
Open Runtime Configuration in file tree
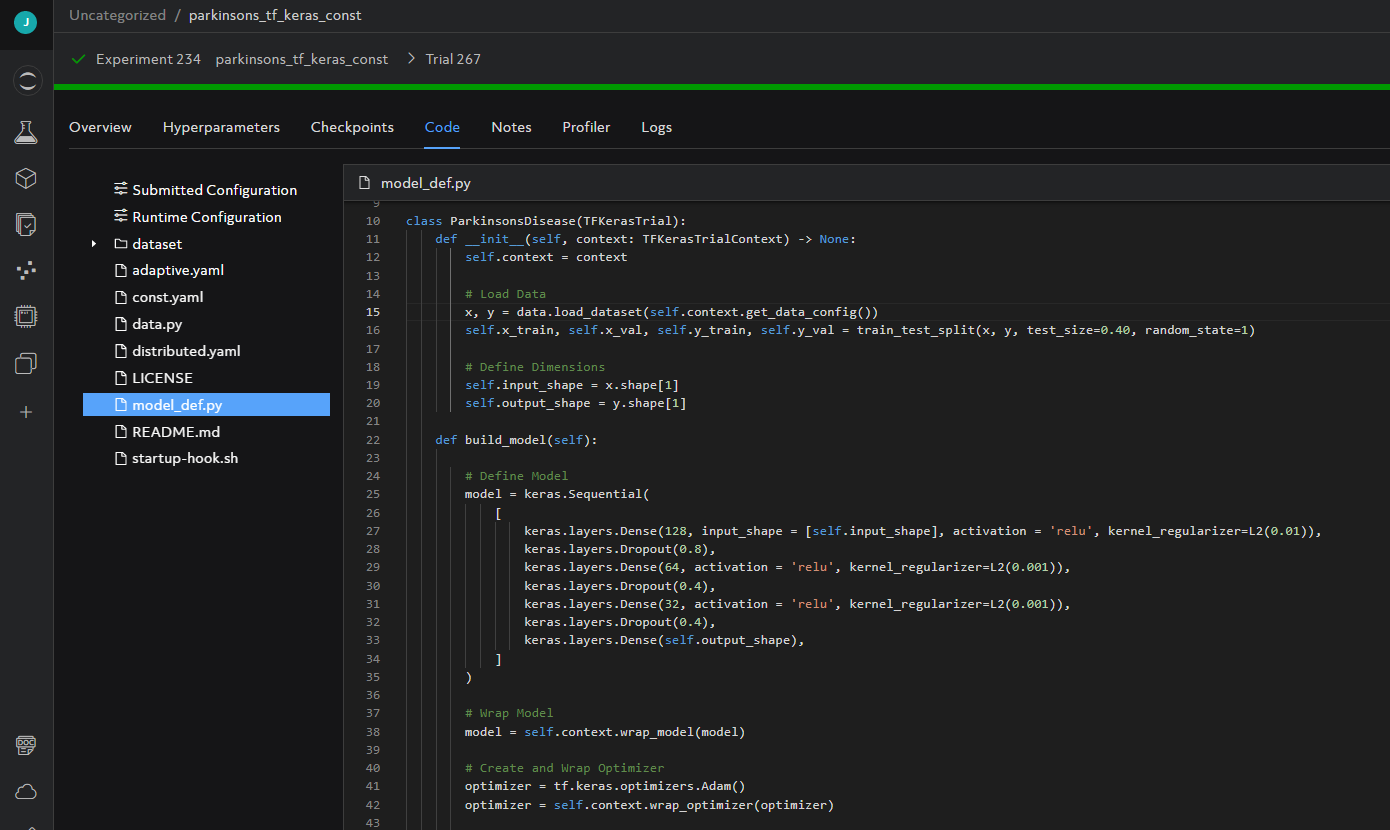(206, 217)
